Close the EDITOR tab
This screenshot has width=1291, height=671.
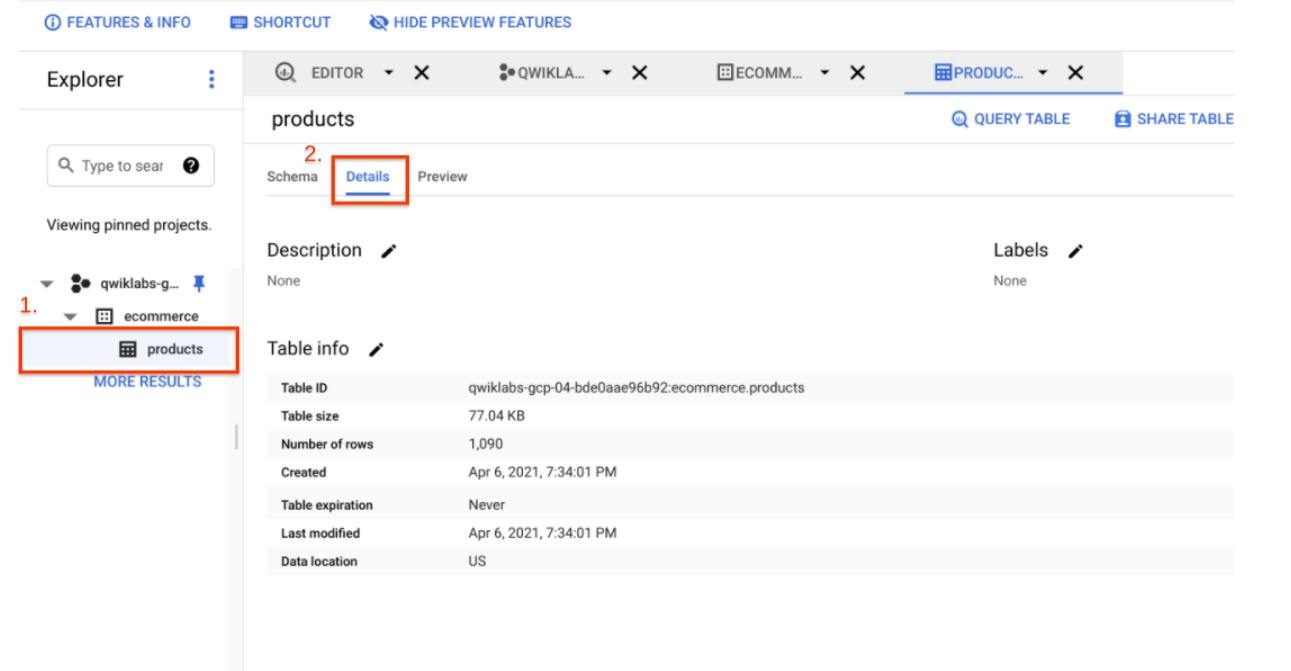tap(422, 73)
